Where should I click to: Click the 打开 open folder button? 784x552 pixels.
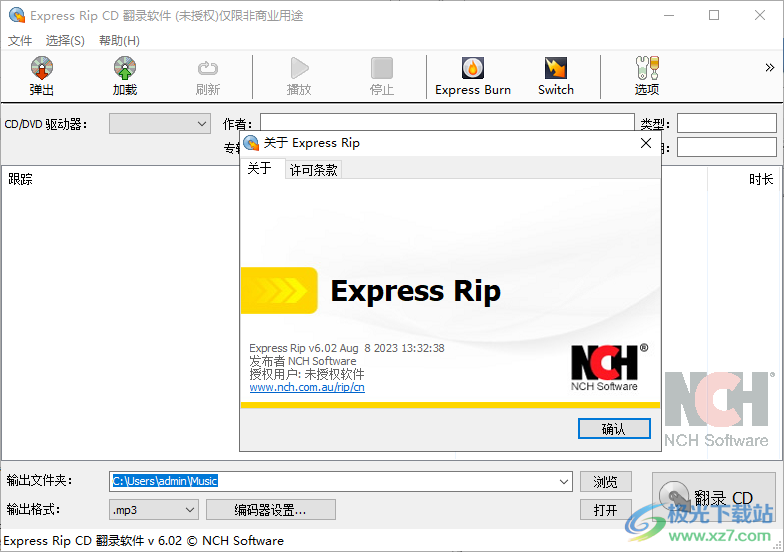tap(606, 510)
